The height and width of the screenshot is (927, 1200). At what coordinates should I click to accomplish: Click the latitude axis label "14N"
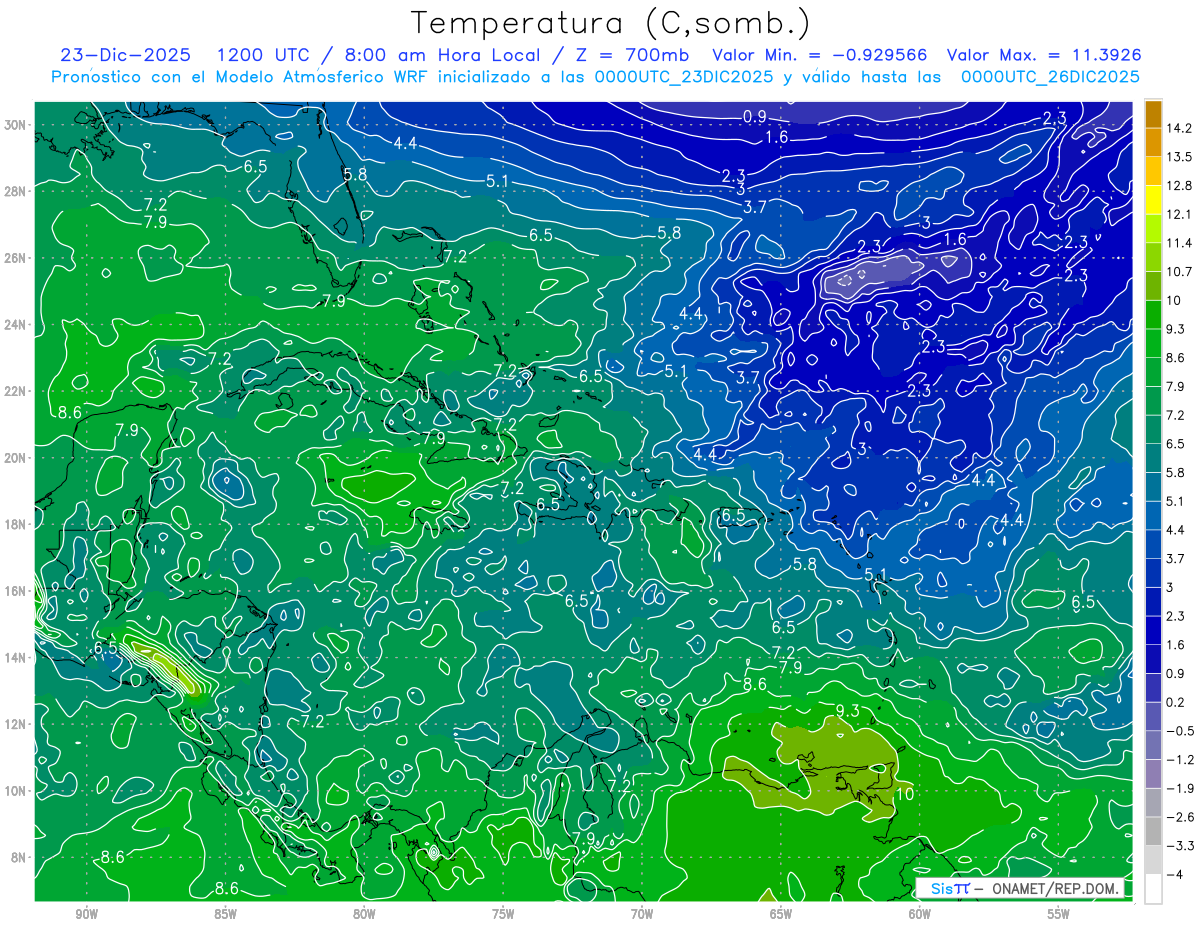[17, 658]
